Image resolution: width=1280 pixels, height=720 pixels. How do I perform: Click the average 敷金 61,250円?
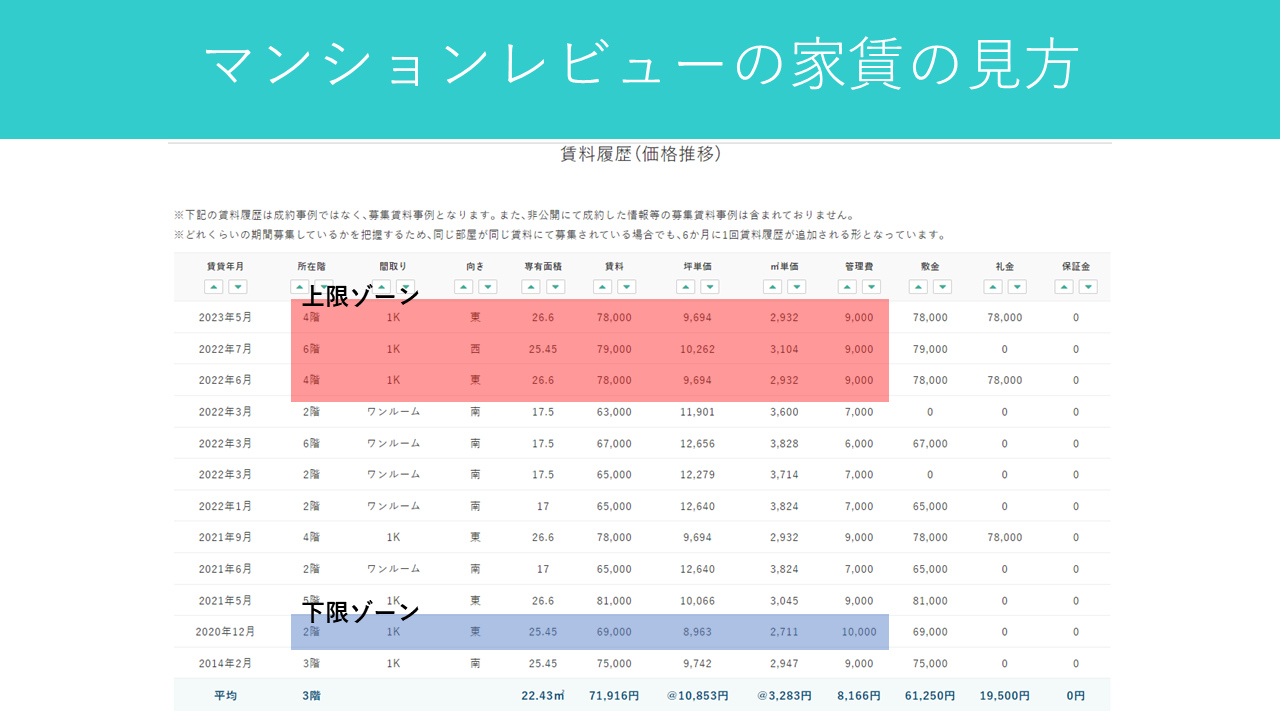coord(930,695)
